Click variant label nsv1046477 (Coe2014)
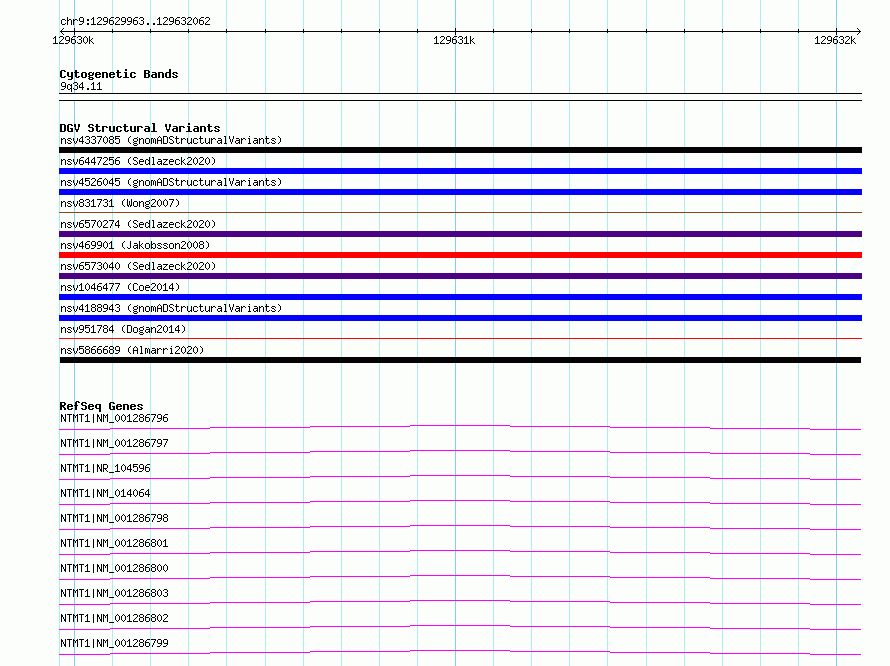Image resolution: width=890 pixels, height=666 pixels. pos(120,287)
